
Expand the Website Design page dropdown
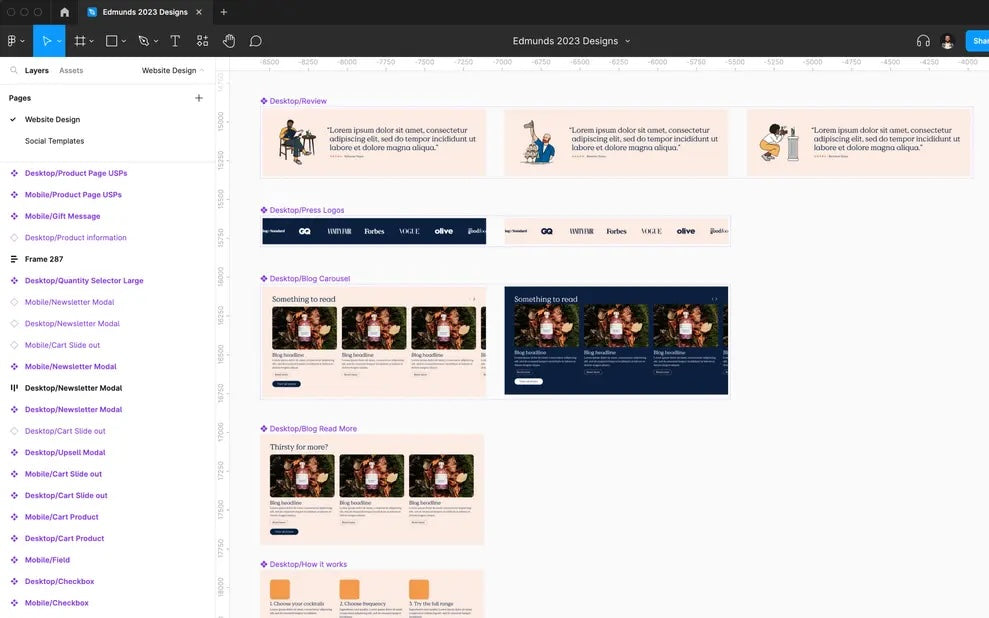tap(173, 71)
